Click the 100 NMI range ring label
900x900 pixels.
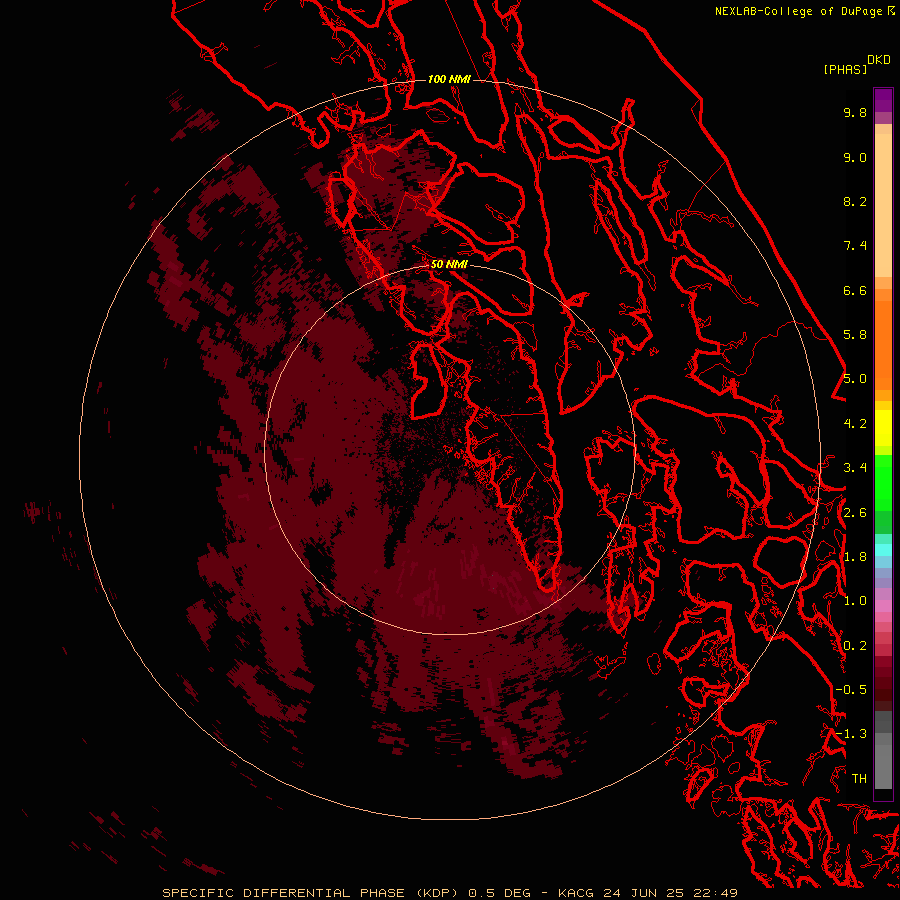coord(449,79)
